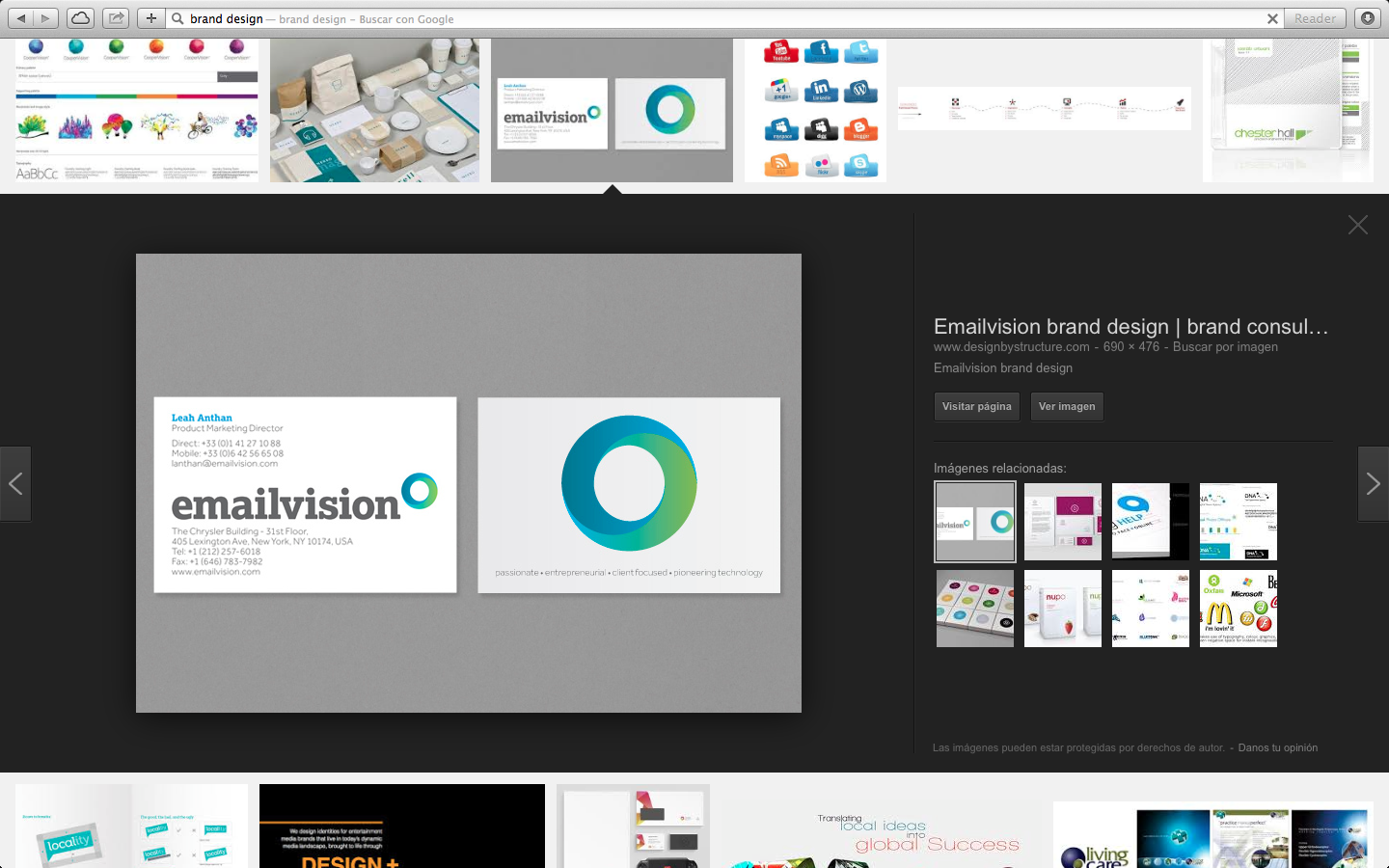The width and height of the screenshot is (1389, 868).
Task: Click the Safari forward navigation arrow
Action: pos(45,18)
